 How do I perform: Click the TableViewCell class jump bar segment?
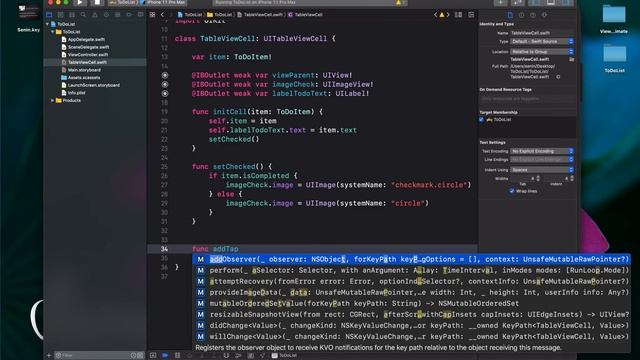point(305,15)
